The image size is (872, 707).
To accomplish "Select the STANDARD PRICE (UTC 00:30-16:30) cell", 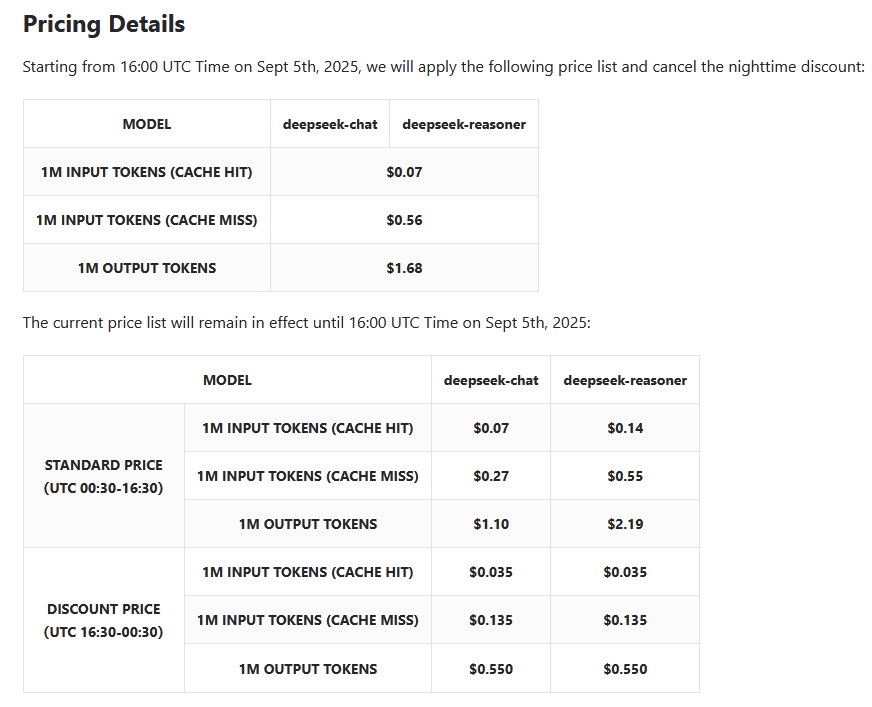I will pyautogui.click(x=104, y=476).
